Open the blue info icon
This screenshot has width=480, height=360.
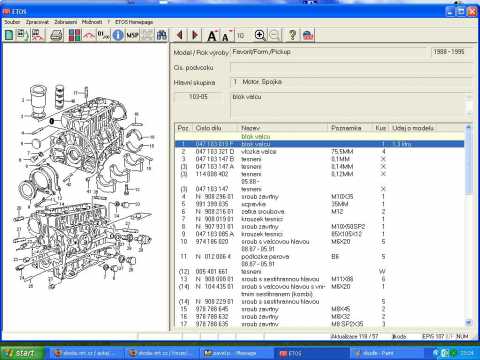click(118, 35)
